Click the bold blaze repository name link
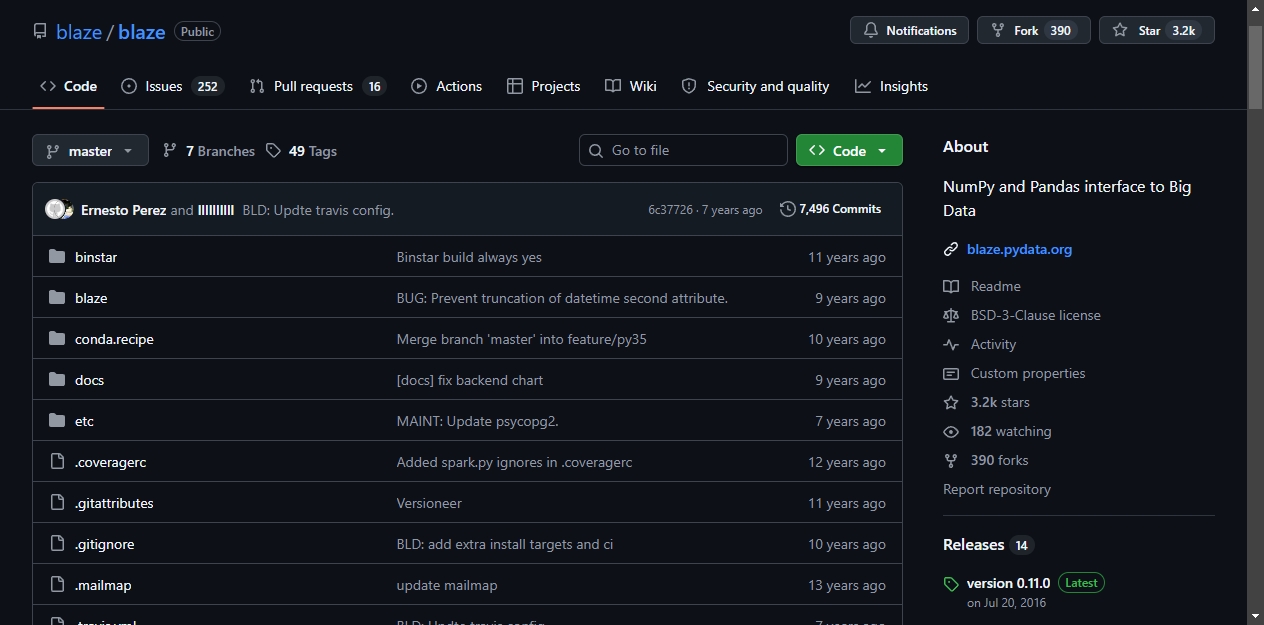This screenshot has height=625, width=1264. pyautogui.click(x=142, y=31)
